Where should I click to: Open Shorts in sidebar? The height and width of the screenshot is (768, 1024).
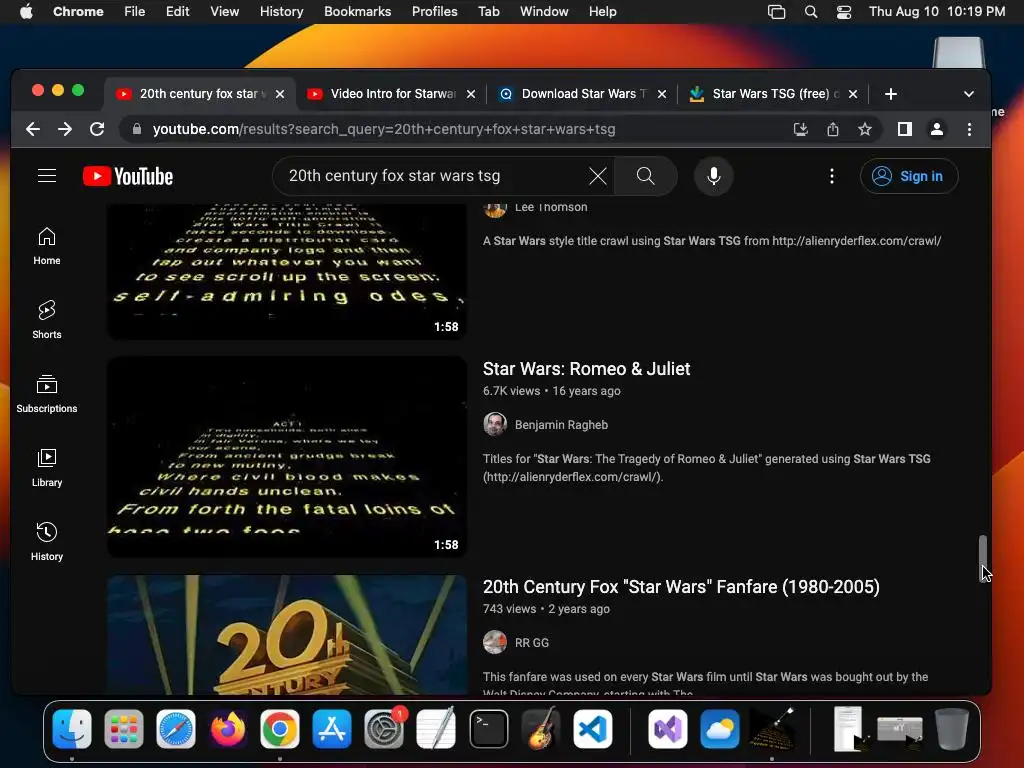coord(47,320)
